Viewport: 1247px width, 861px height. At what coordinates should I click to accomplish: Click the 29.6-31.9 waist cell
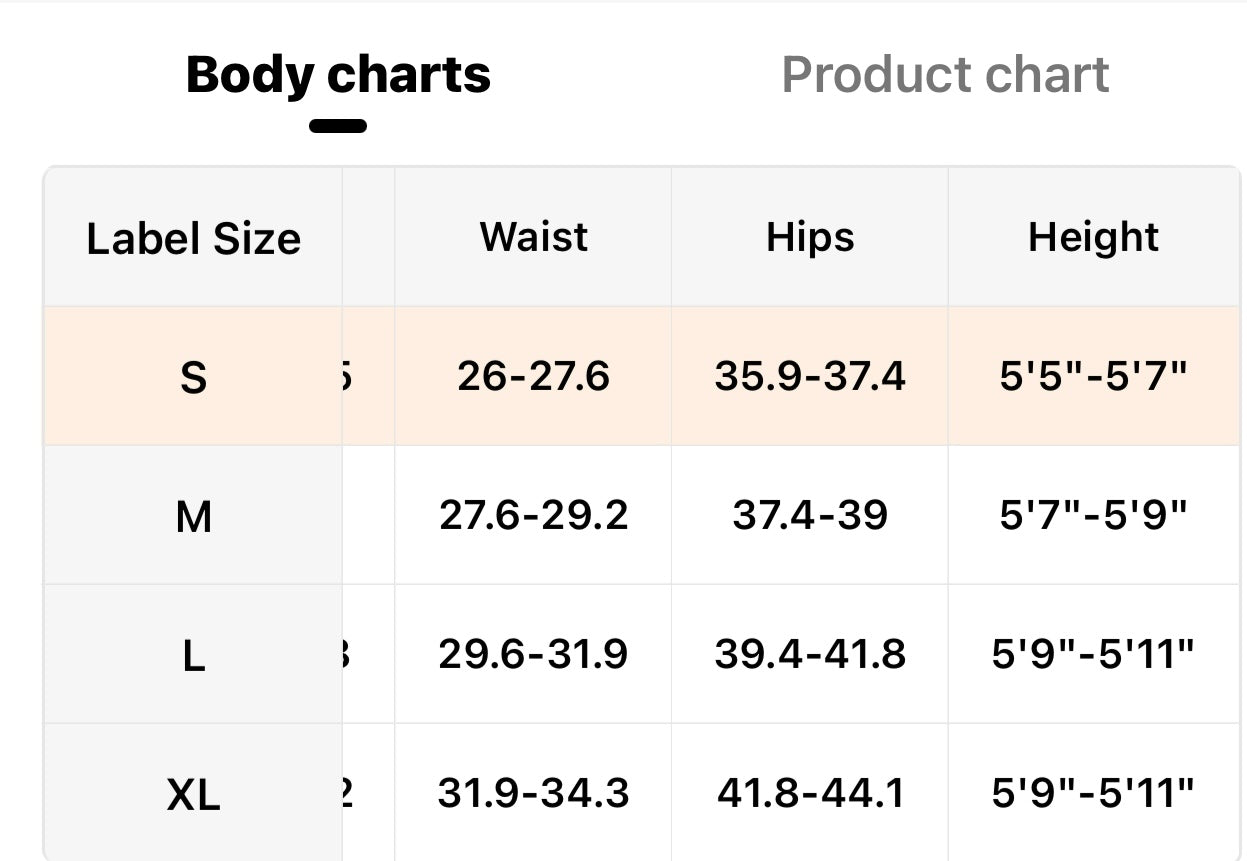tap(533, 654)
